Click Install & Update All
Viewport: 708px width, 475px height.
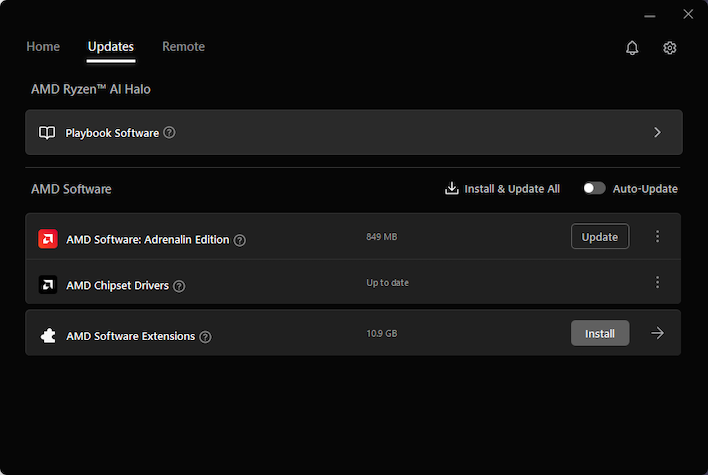503,188
